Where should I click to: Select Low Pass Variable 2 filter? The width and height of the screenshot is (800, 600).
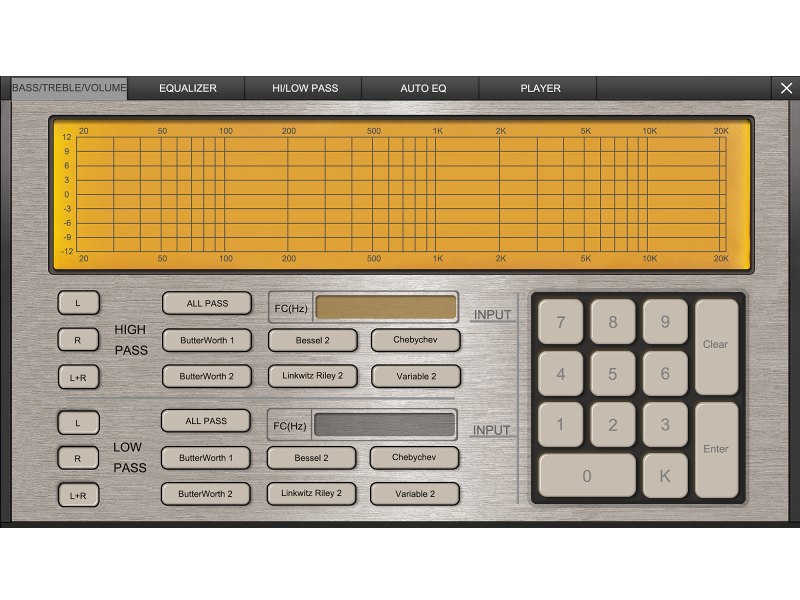[414, 494]
